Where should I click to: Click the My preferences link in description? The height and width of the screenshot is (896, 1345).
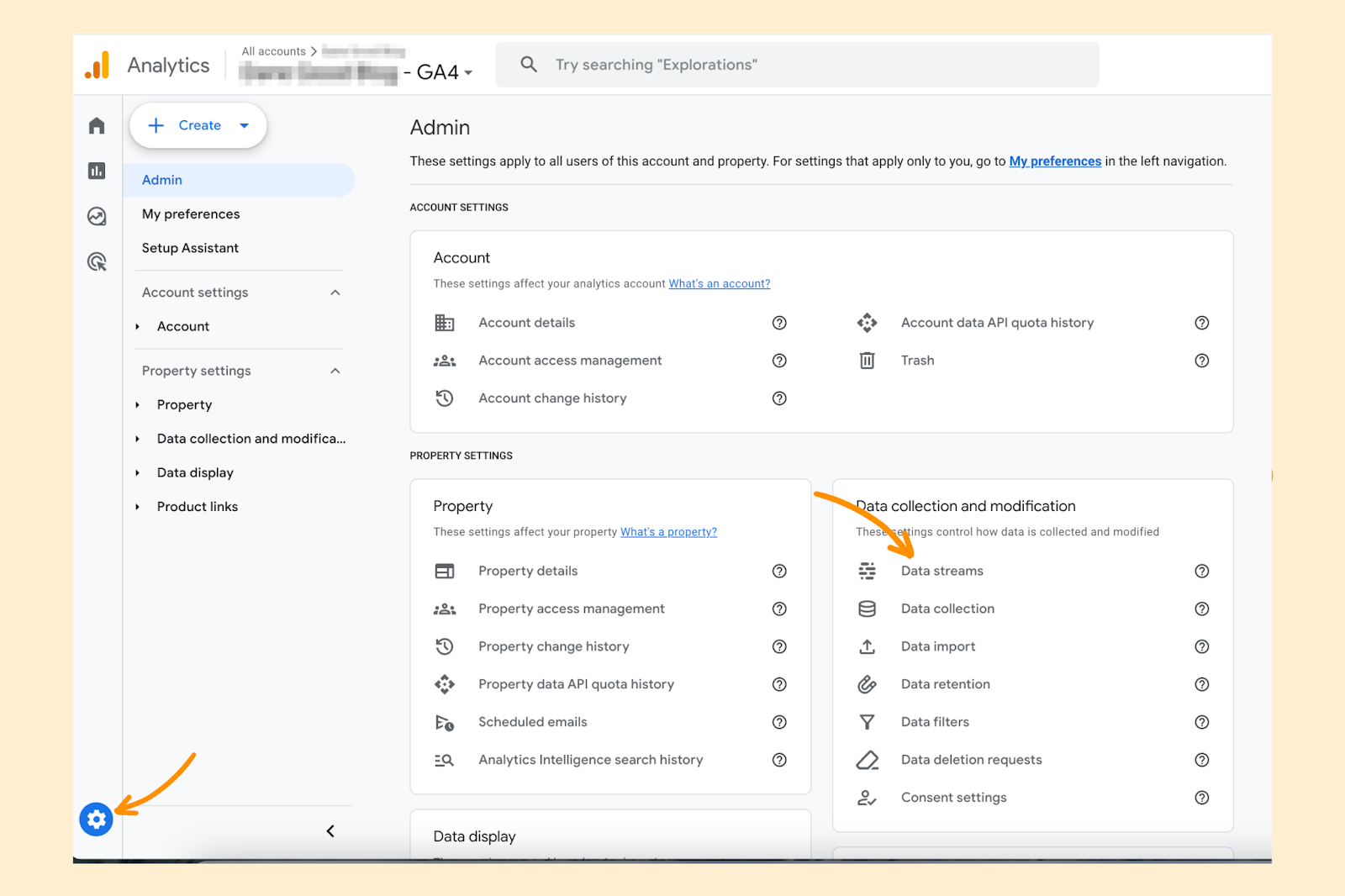[x=1054, y=161]
